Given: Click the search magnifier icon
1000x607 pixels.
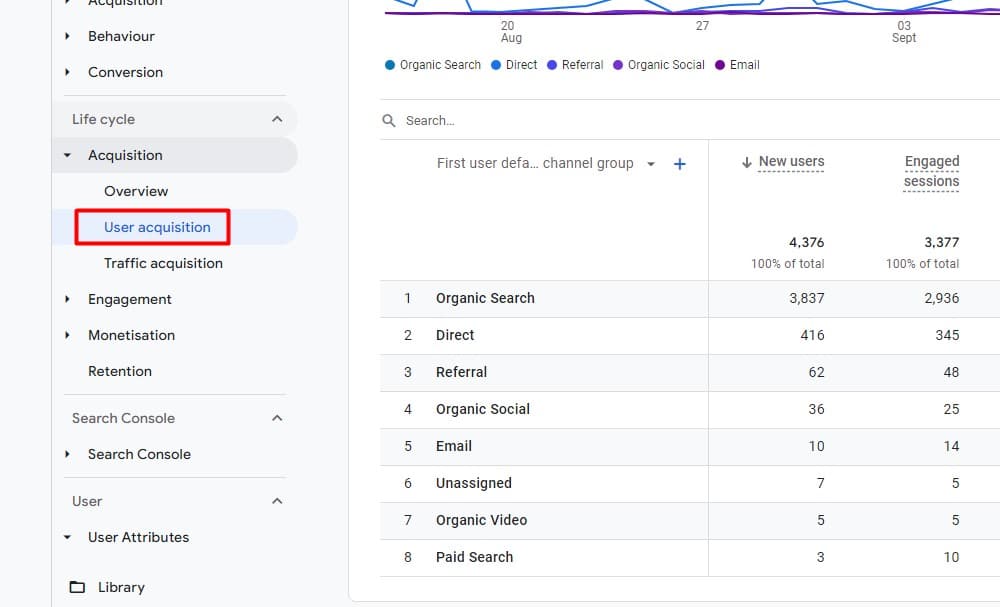Looking at the screenshot, I should click(x=389, y=120).
